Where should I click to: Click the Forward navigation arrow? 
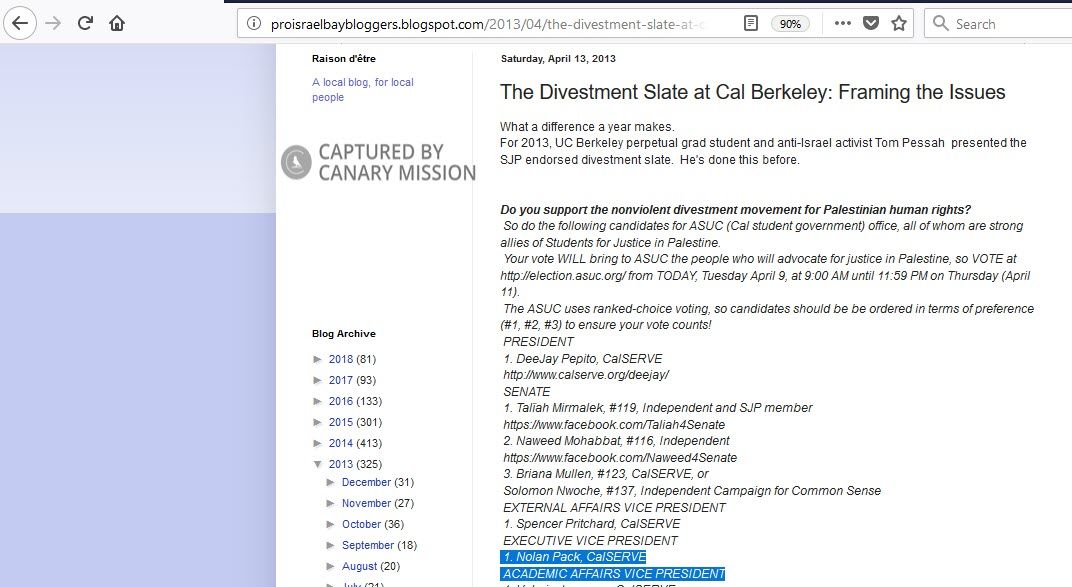coord(53,23)
